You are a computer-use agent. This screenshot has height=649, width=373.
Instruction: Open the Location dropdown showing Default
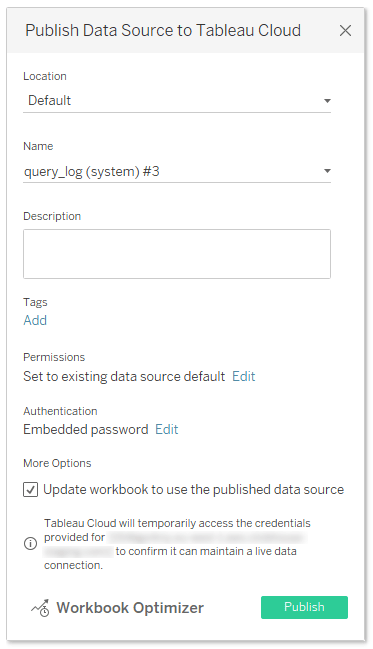(177, 101)
